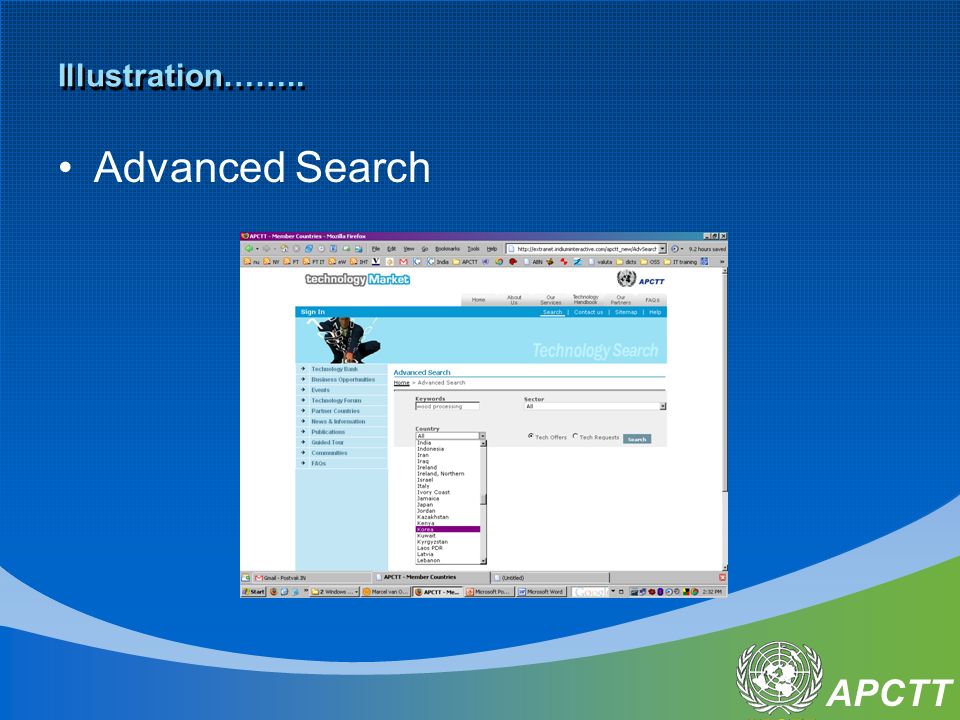This screenshot has width=960, height=720.
Task: Click the Firefox Back arrow button
Action: 249,249
